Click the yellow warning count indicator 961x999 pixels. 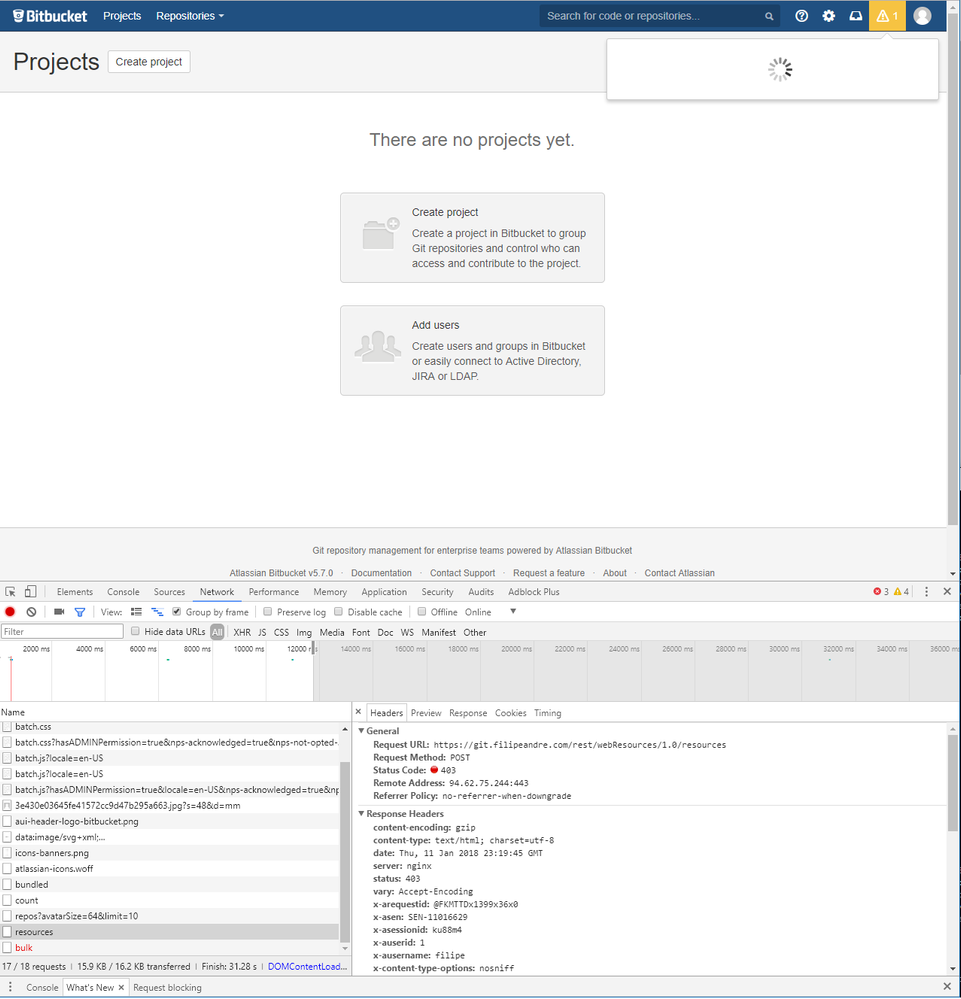tap(901, 592)
